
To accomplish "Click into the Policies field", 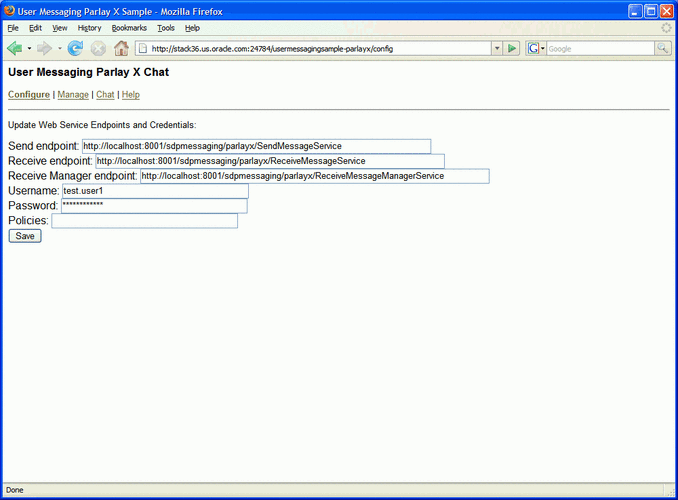I will [x=144, y=221].
